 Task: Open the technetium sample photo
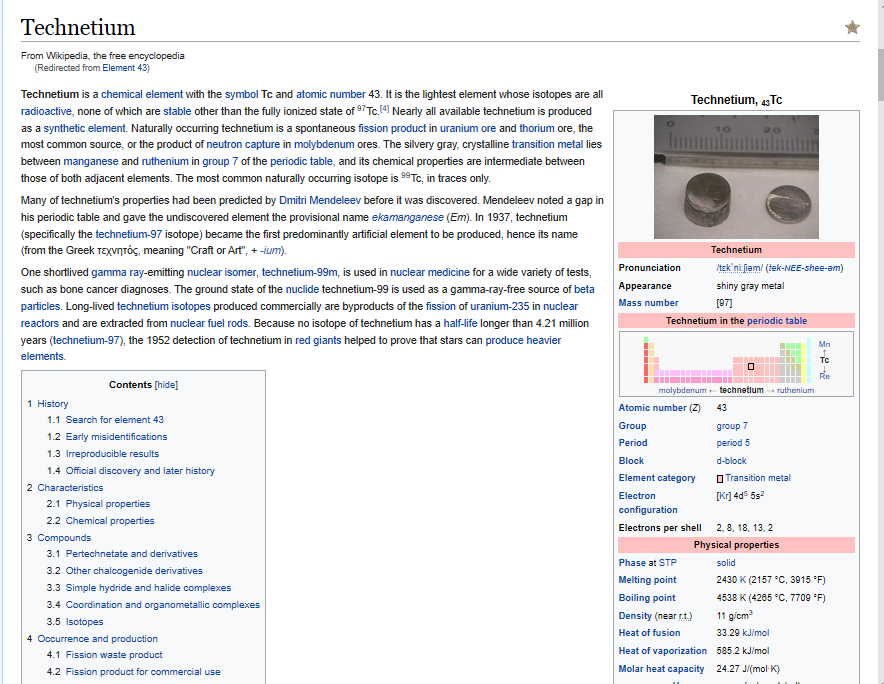coord(736,176)
